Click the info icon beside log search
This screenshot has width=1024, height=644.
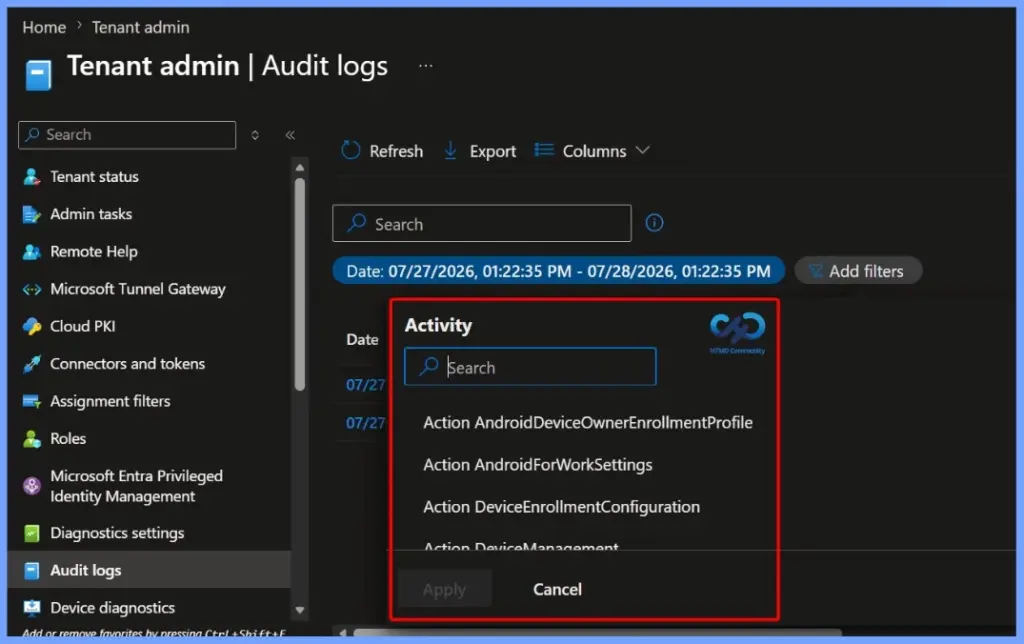[654, 223]
